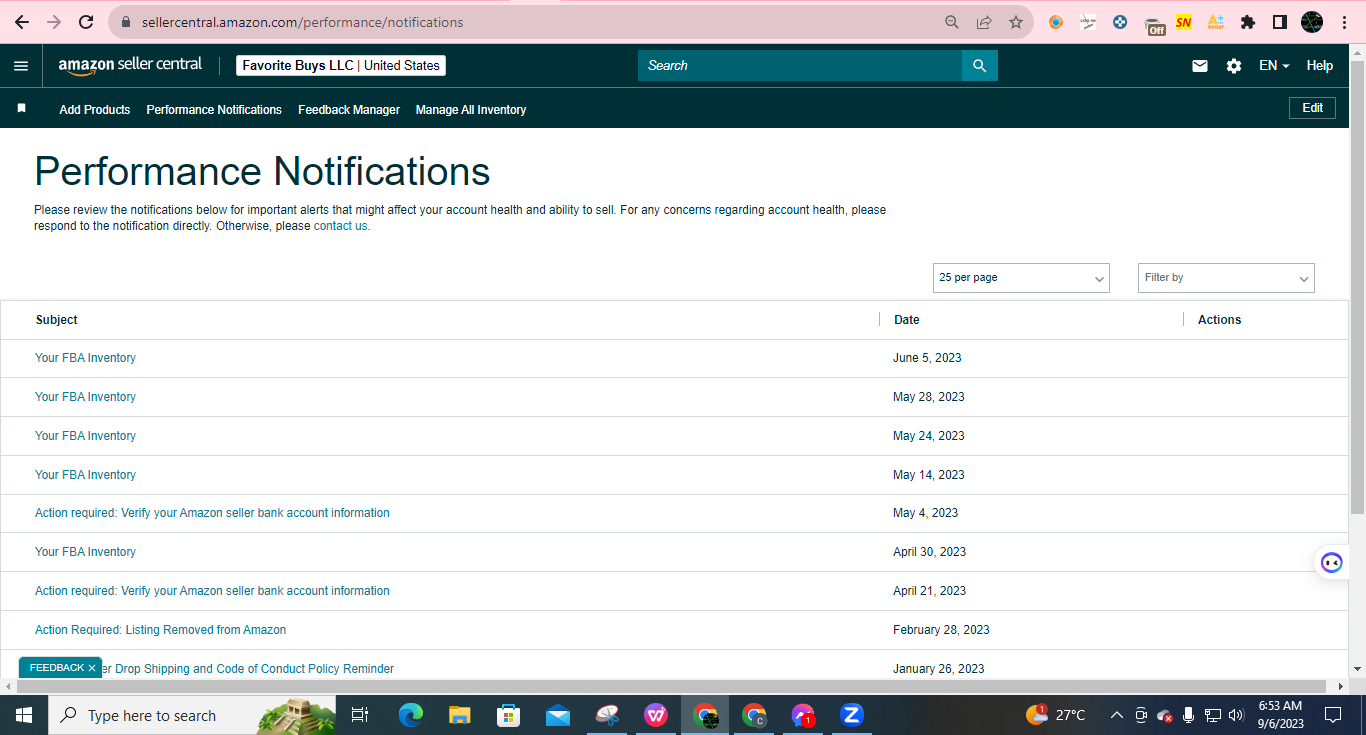Open File Explorer from the taskbar

[x=460, y=715]
